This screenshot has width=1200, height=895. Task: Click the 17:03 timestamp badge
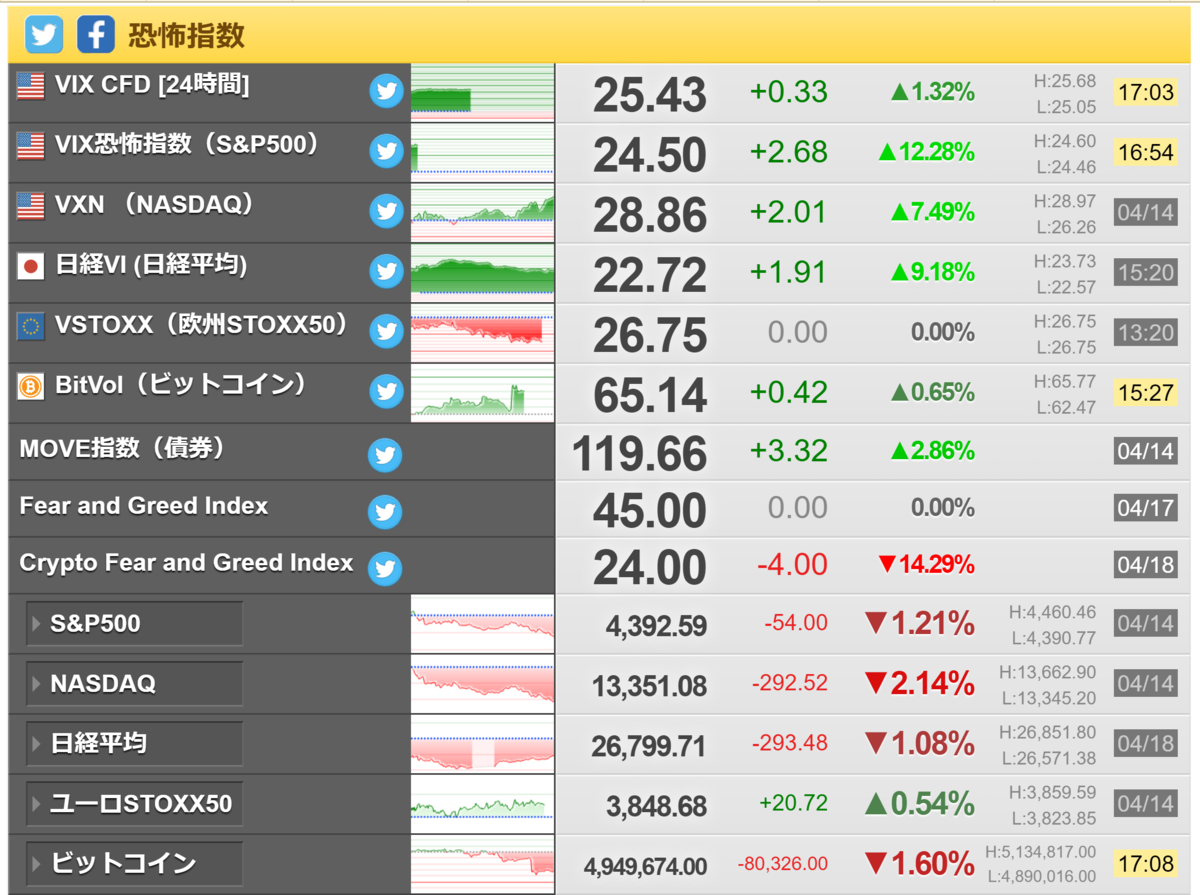coord(1145,93)
